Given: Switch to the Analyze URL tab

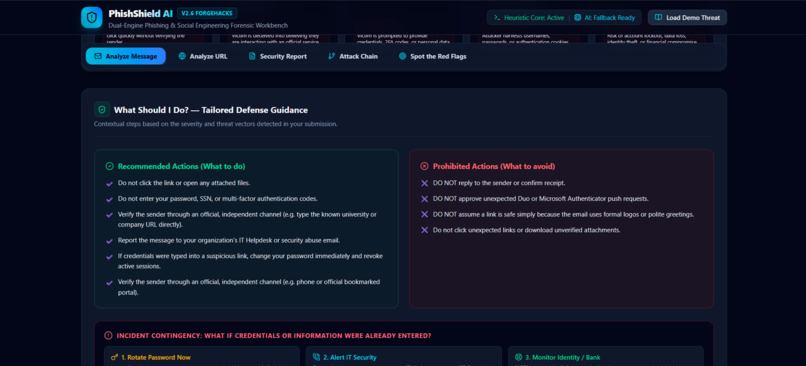Looking at the screenshot, I should (203, 56).
